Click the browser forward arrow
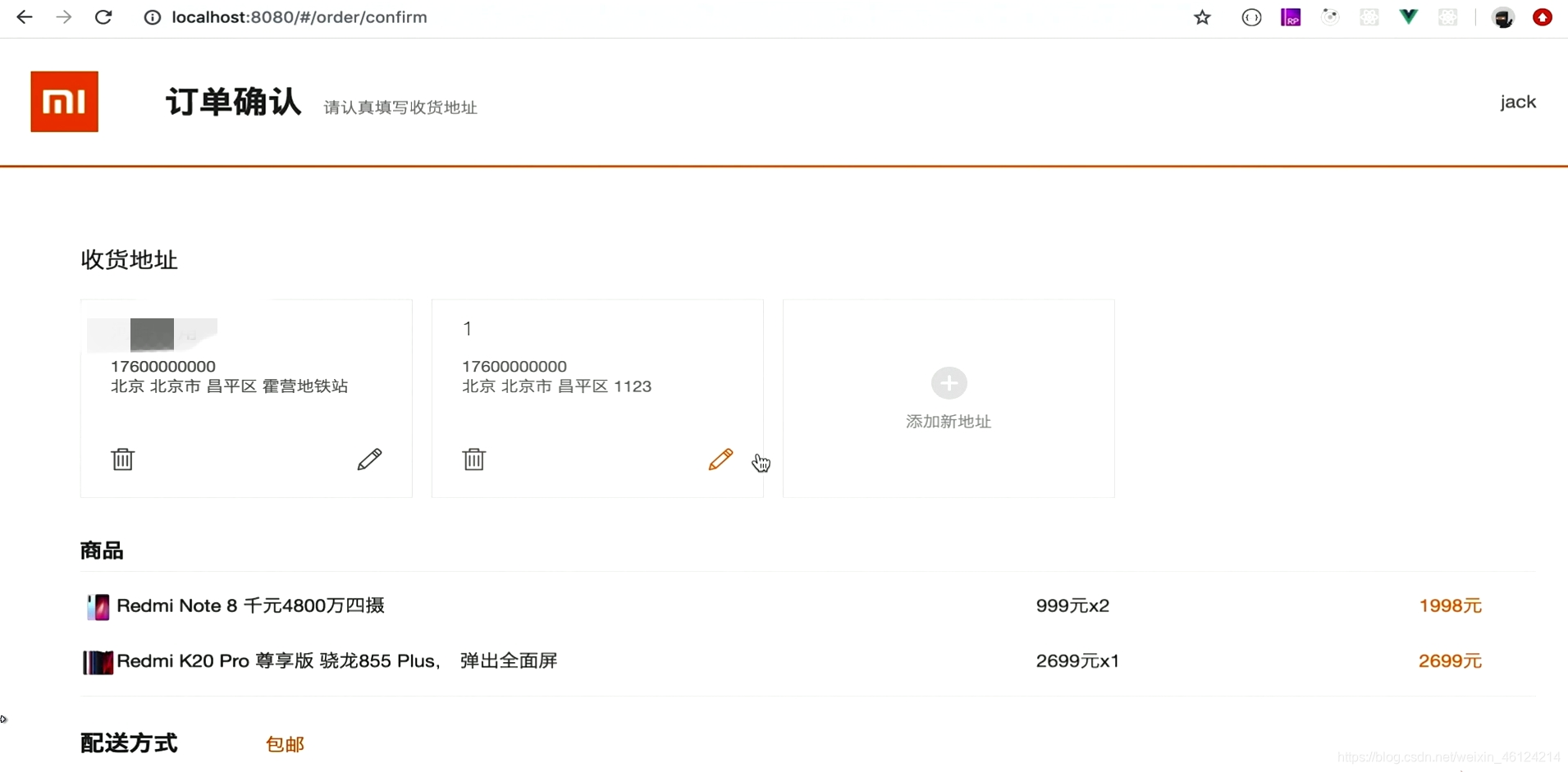This screenshot has height=772, width=1568. click(x=64, y=17)
